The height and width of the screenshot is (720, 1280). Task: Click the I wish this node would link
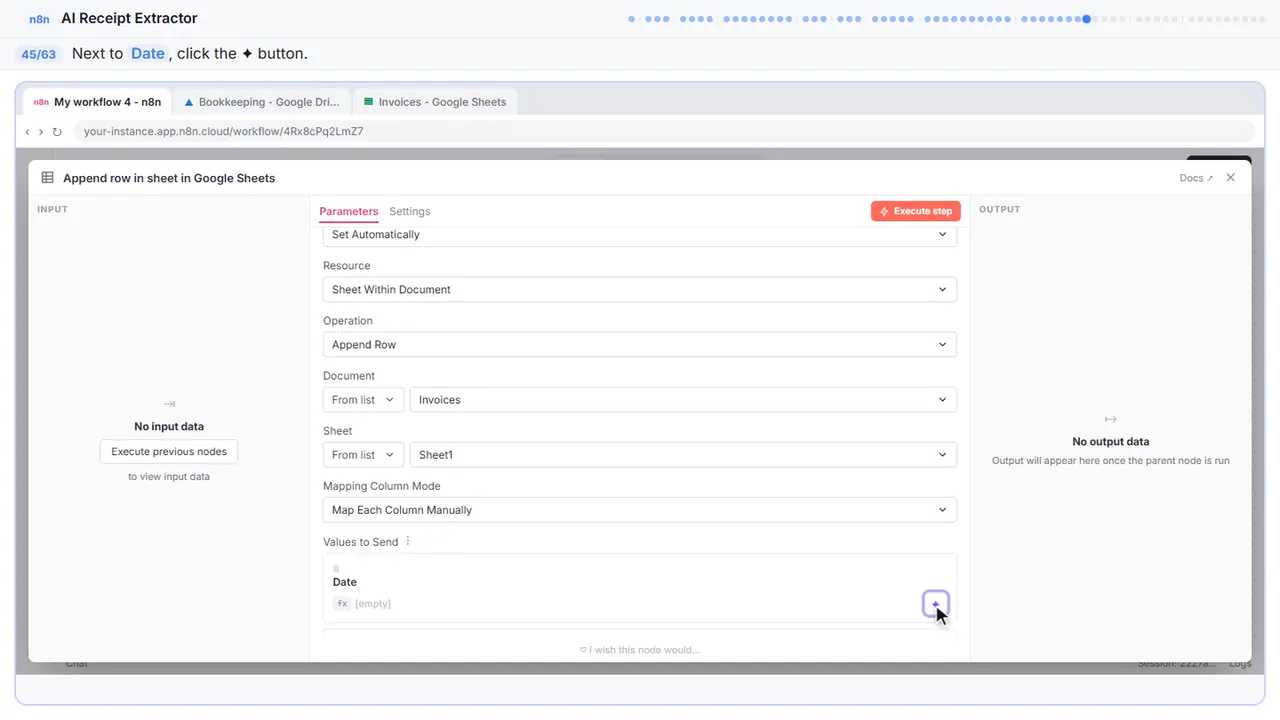pos(640,650)
